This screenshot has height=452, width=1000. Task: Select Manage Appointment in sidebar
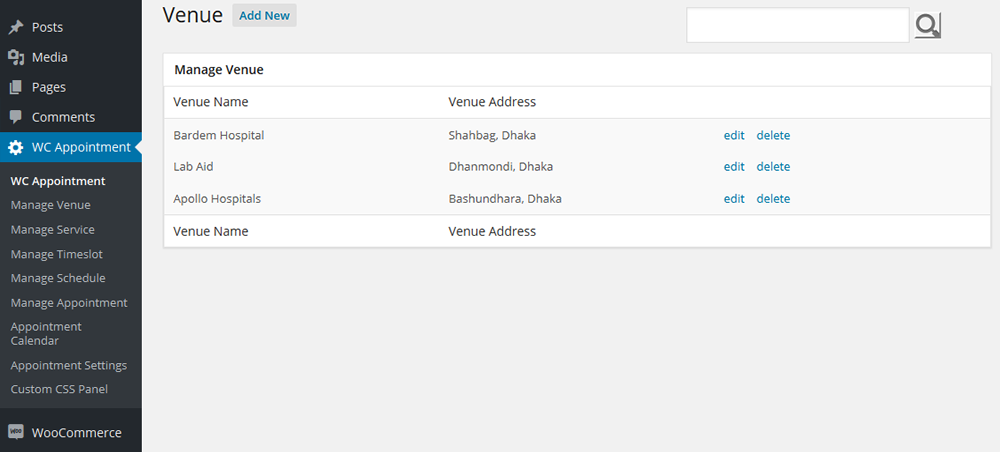pos(69,303)
